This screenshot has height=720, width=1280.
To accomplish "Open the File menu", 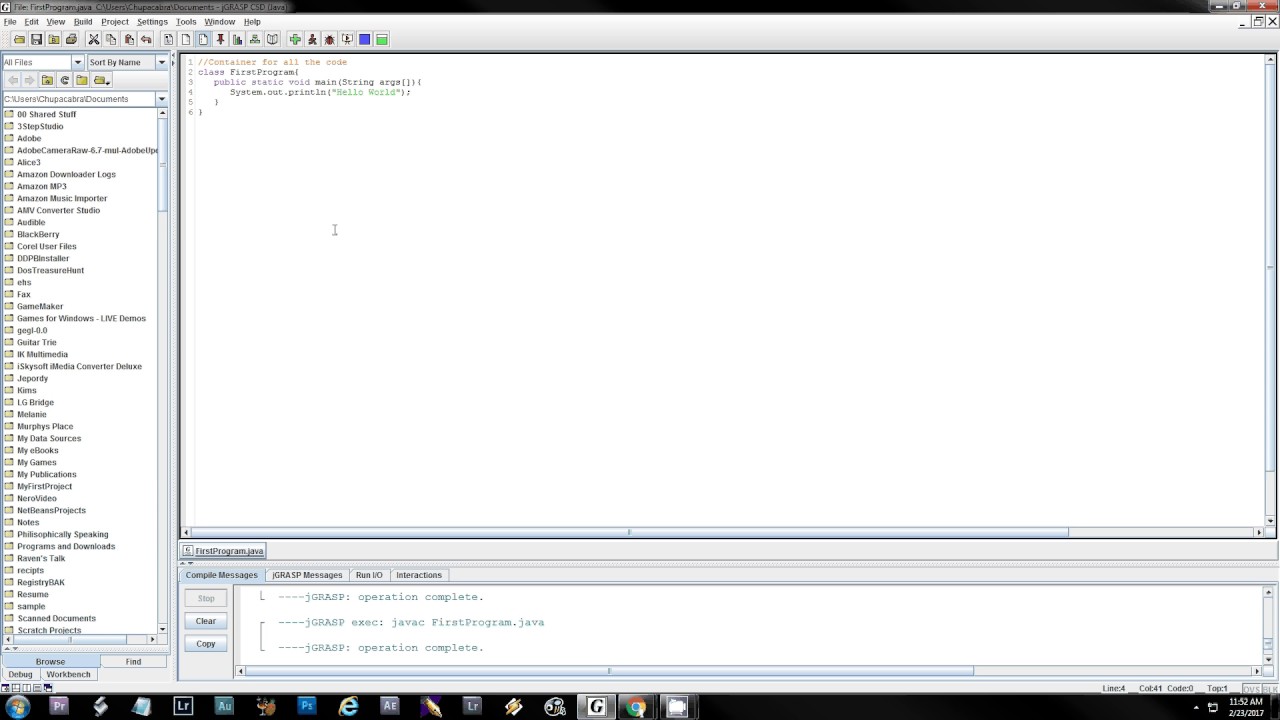I will tap(10, 21).
